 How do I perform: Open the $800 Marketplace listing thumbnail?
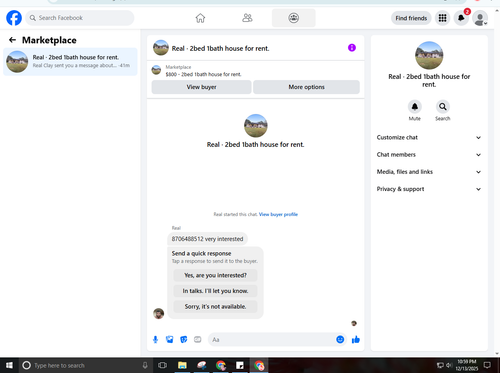pyautogui.click(x=156, y=70)
